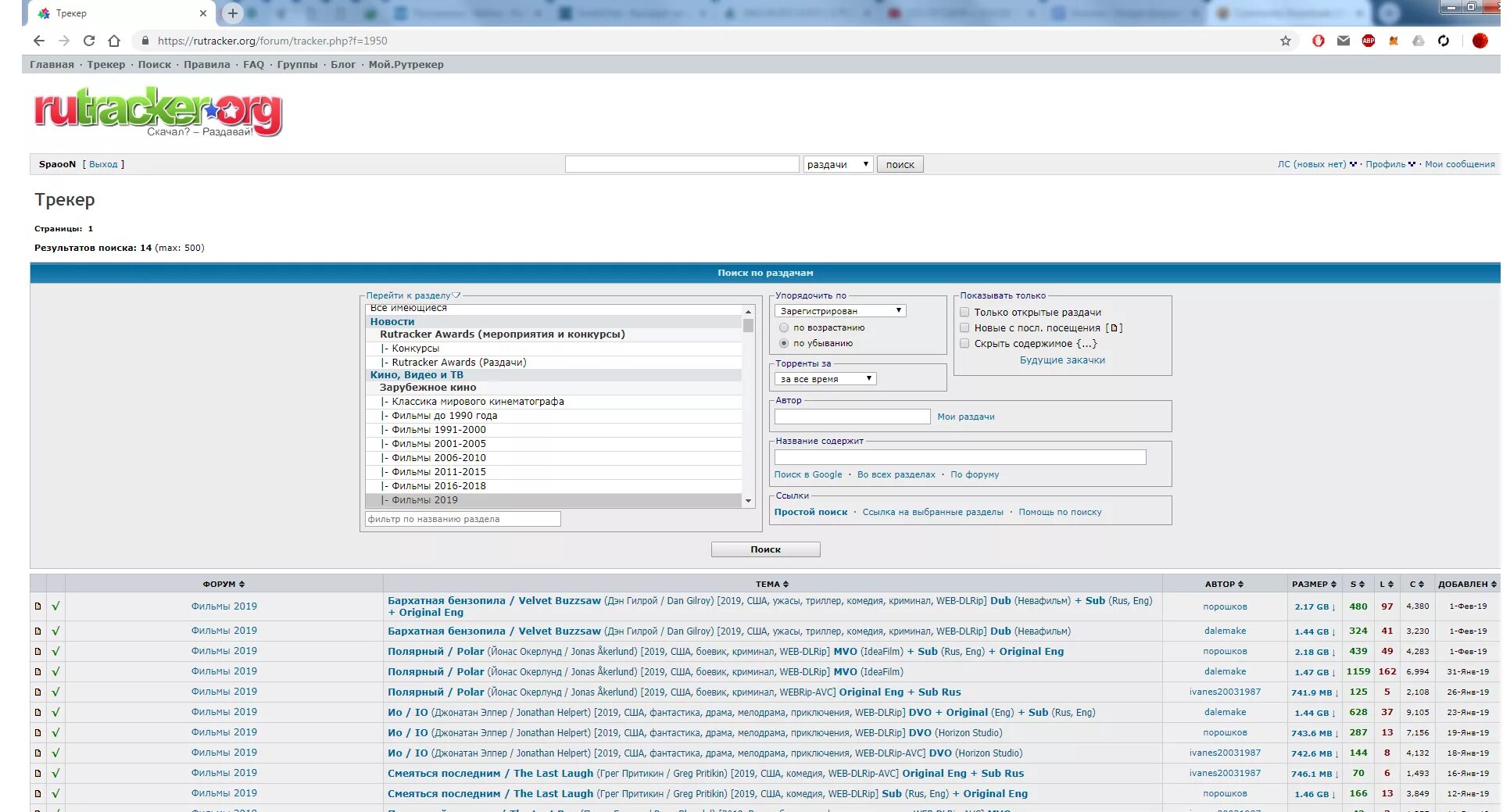The image size is (1510, 812).
Task: Open the 'Мои раздачи' link
Action: [x=966, y=417]
